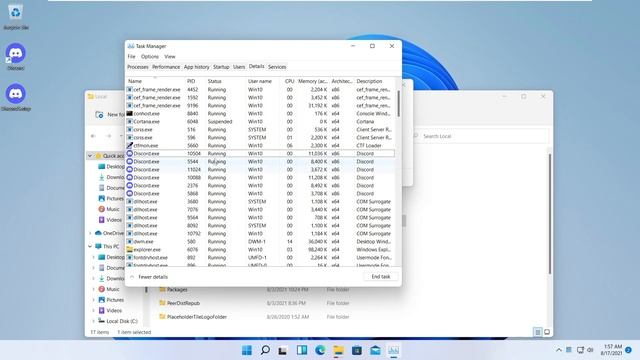Switch to the Users tab
Screen dimensions: 640x360
(x=239, y=67)
